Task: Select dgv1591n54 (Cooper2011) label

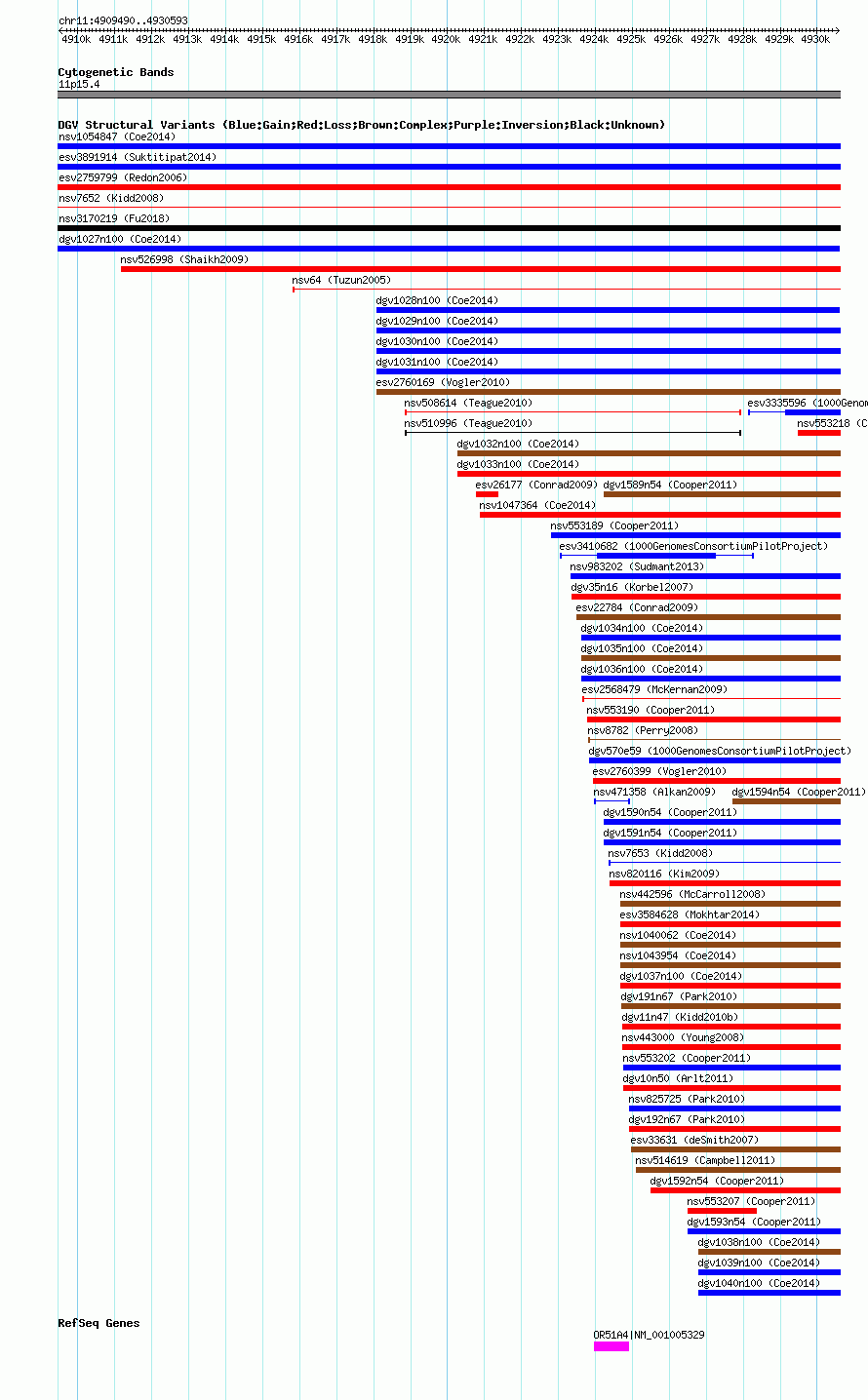Action: (x=670, y=833)
